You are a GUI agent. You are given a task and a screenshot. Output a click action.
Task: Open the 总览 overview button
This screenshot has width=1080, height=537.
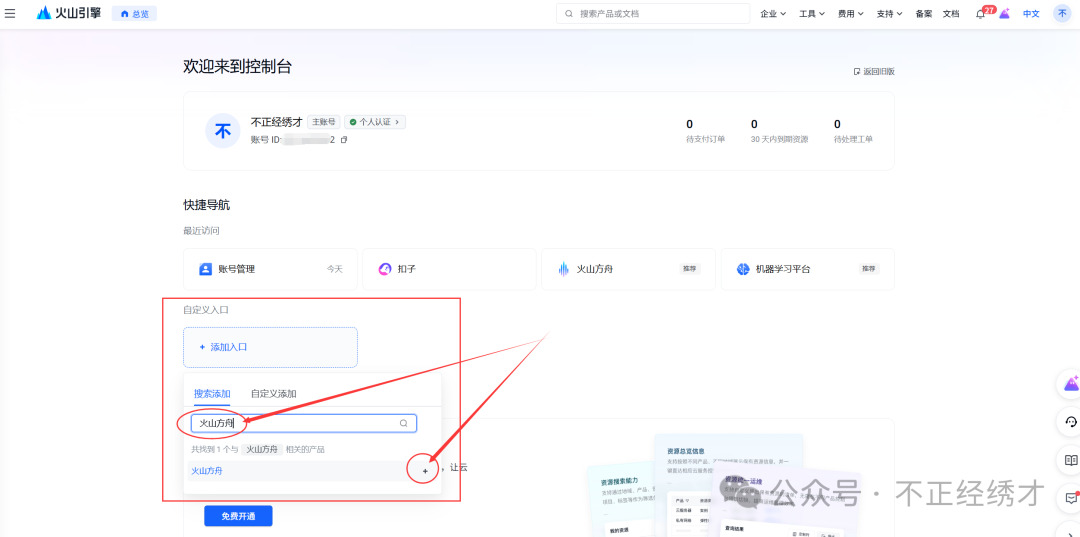coord(134,14)
